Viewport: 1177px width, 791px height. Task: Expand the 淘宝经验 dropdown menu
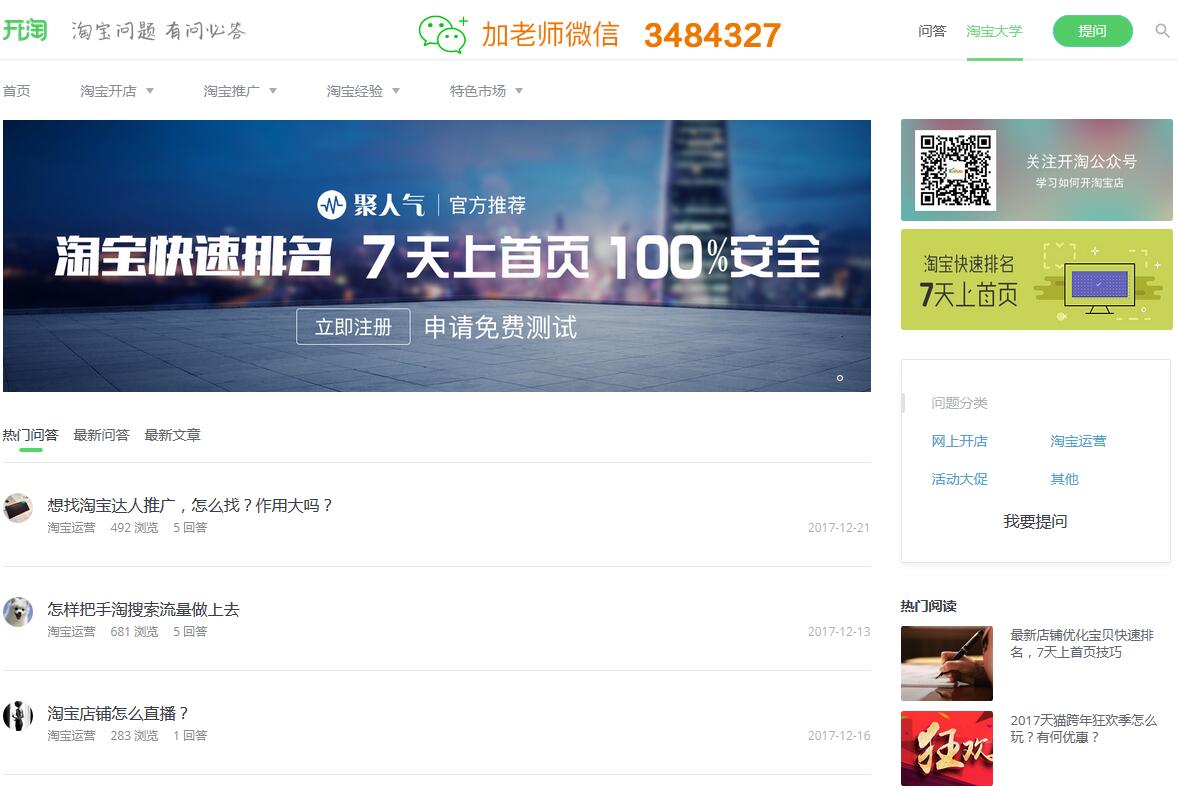[363, 91]
